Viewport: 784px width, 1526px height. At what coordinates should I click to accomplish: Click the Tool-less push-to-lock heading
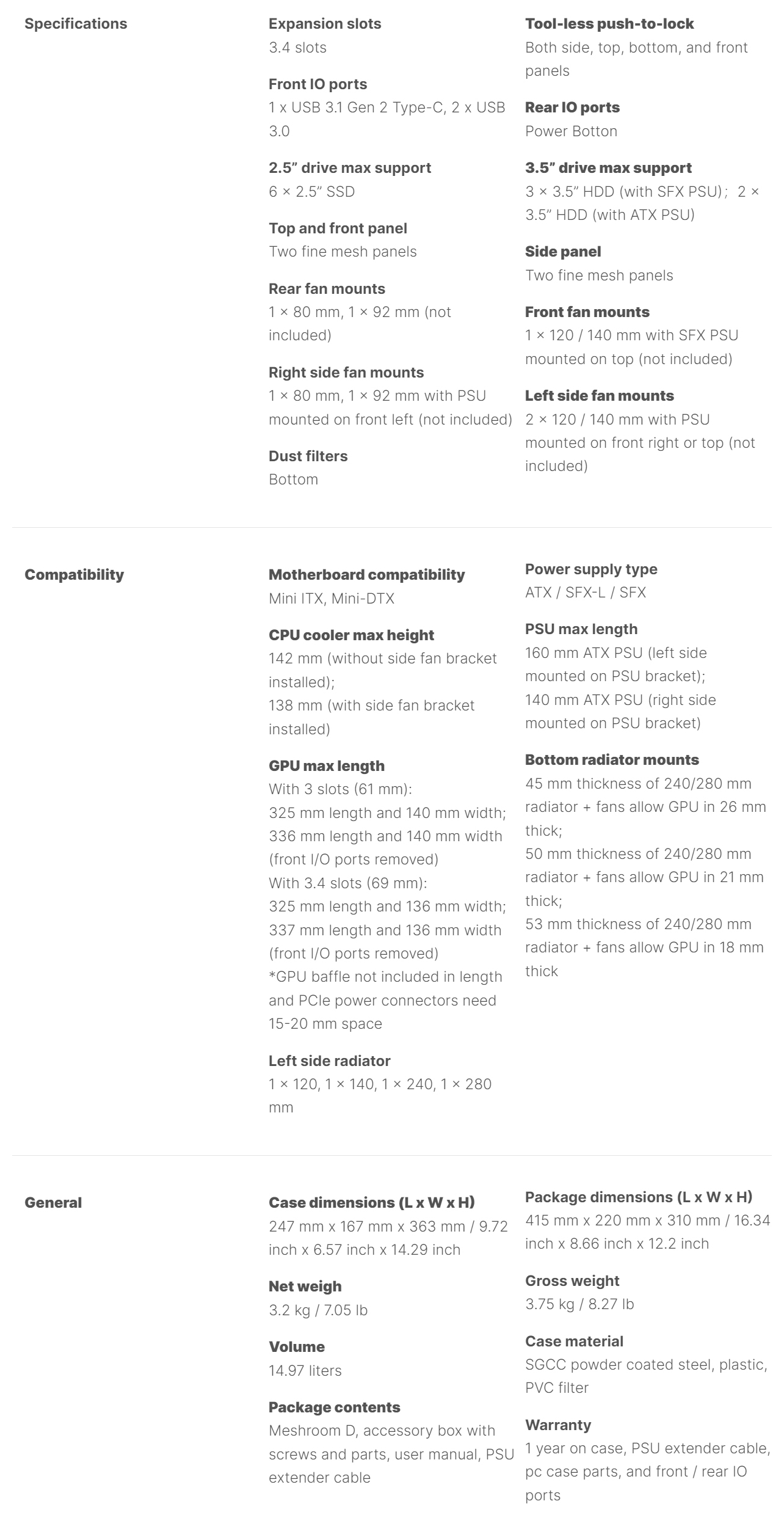[609, 24]
